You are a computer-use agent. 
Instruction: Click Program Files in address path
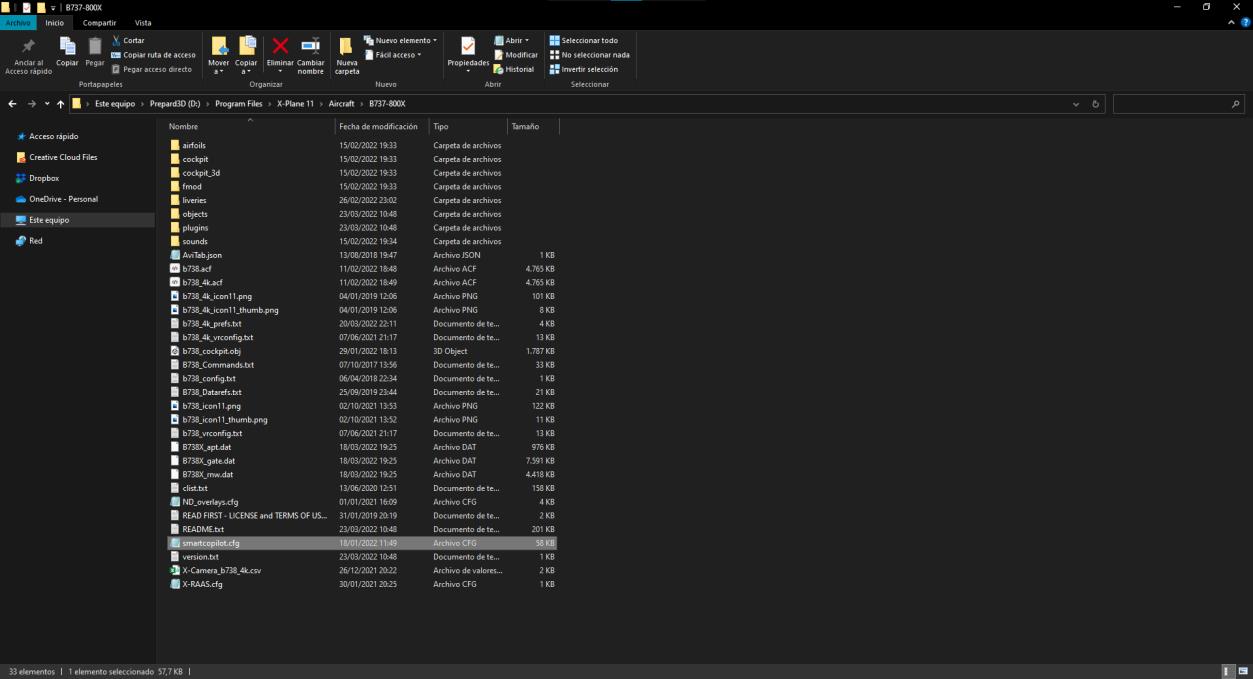[240, 104]
